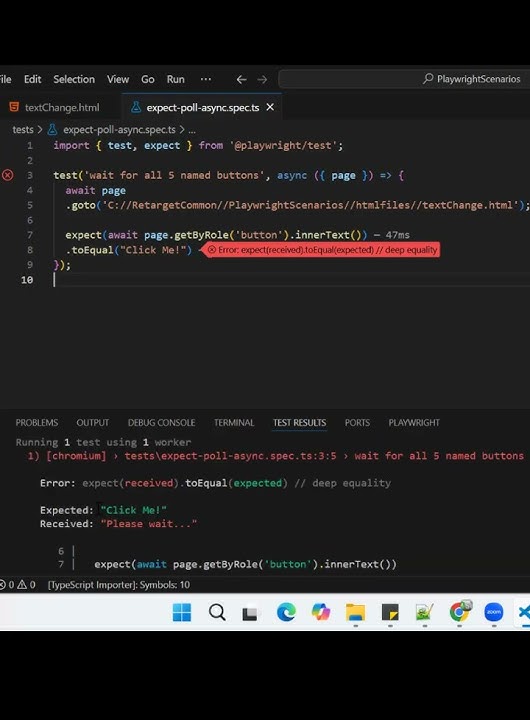Select the tests breadcrumb folder
Viewport: 530px width, 720px height.
[23, 130]
